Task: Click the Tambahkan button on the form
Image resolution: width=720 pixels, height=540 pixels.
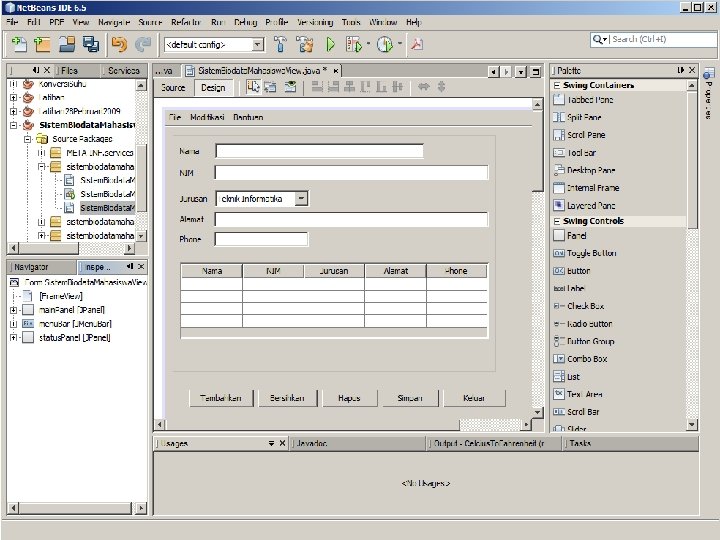Action: 220,398
